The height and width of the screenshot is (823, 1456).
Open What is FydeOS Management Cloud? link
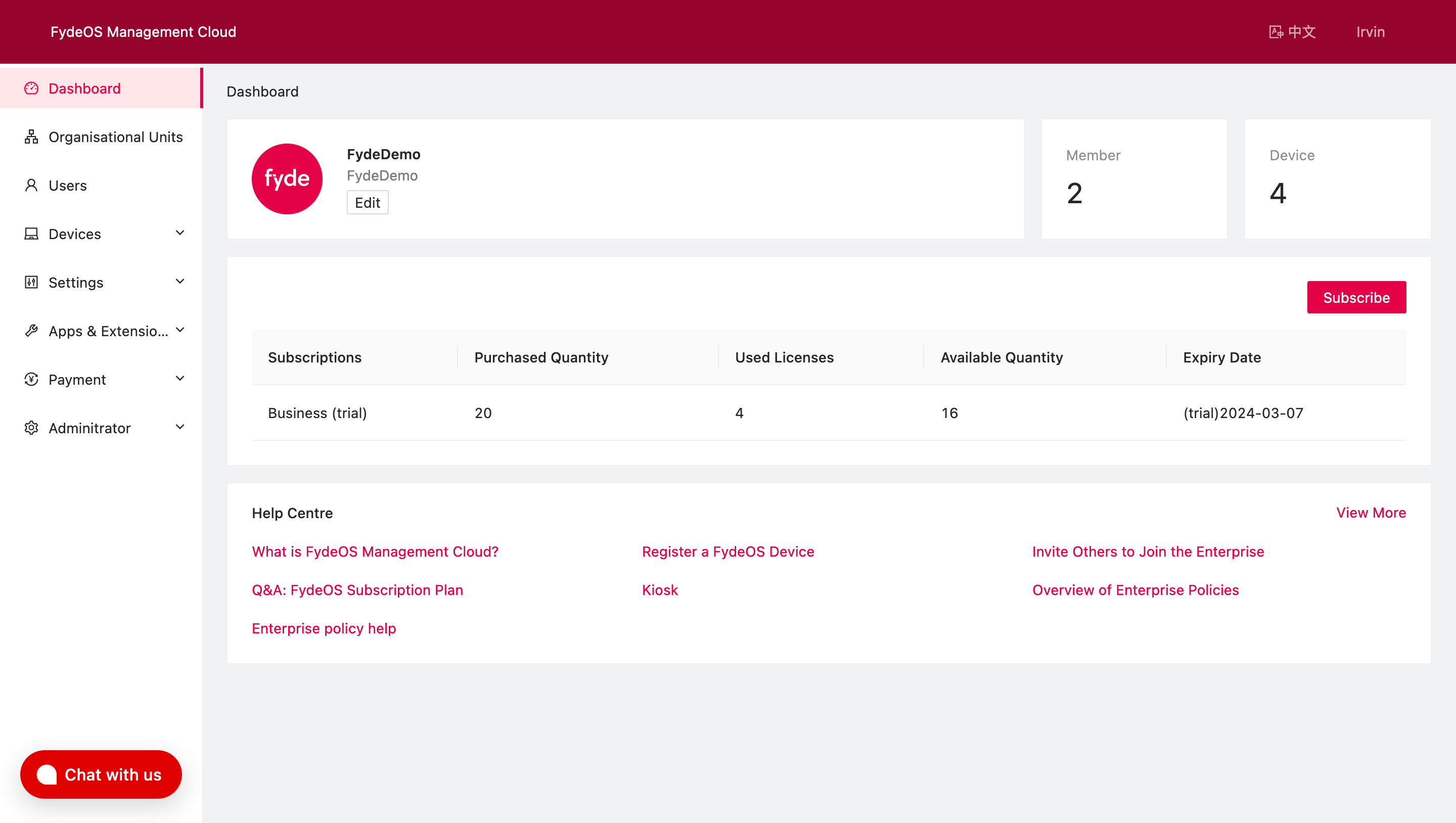click(375, 552)
